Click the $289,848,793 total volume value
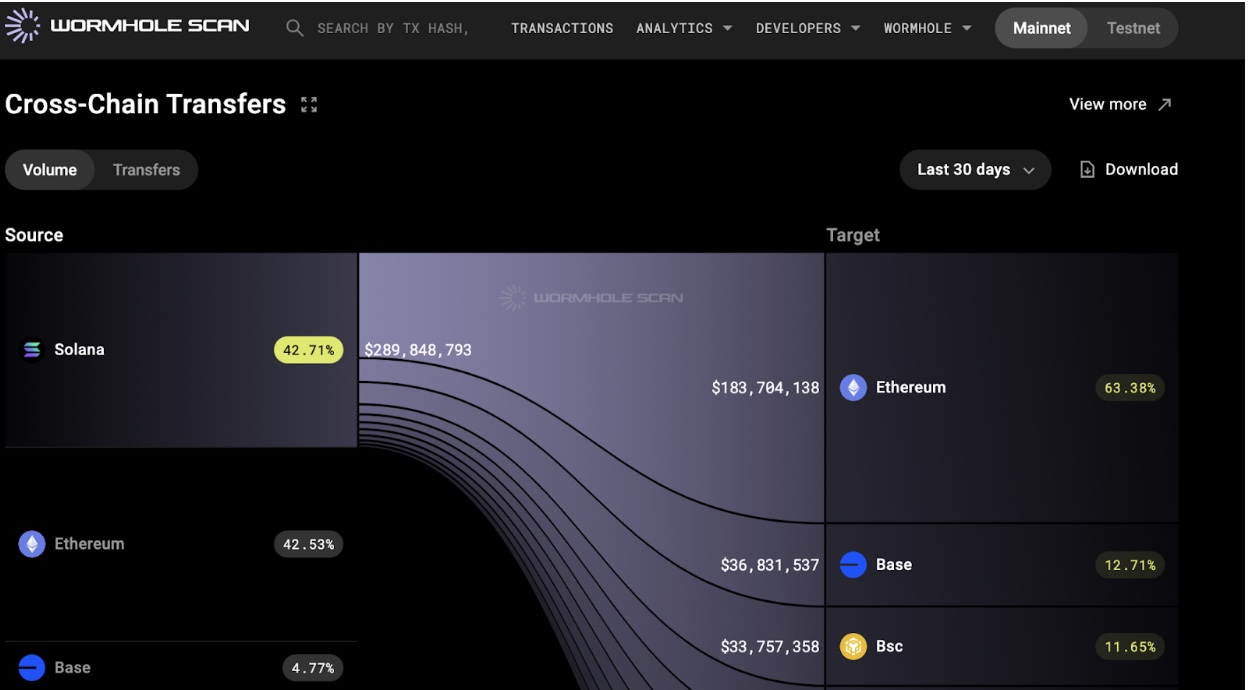 [x=418, y=350]
